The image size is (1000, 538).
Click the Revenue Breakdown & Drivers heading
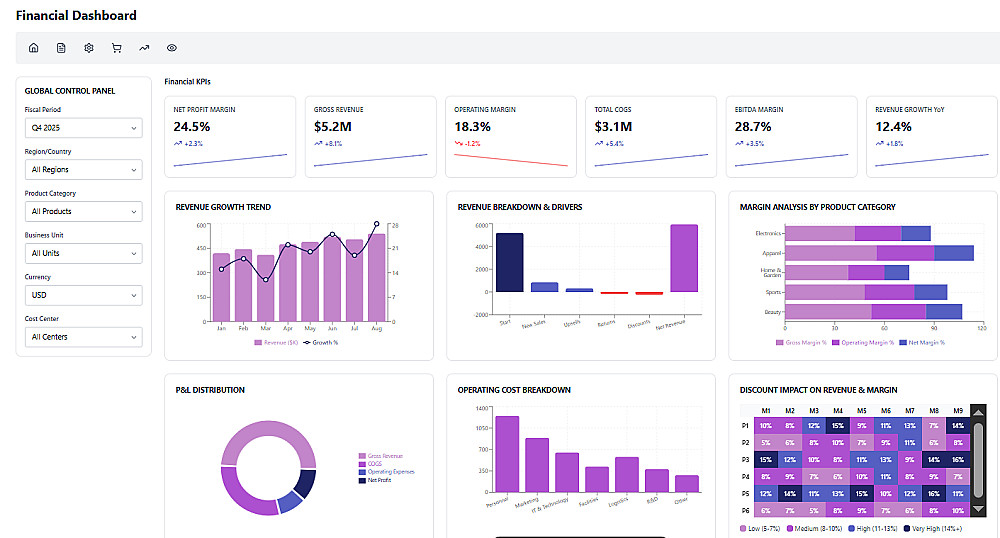tap(520, 207)
